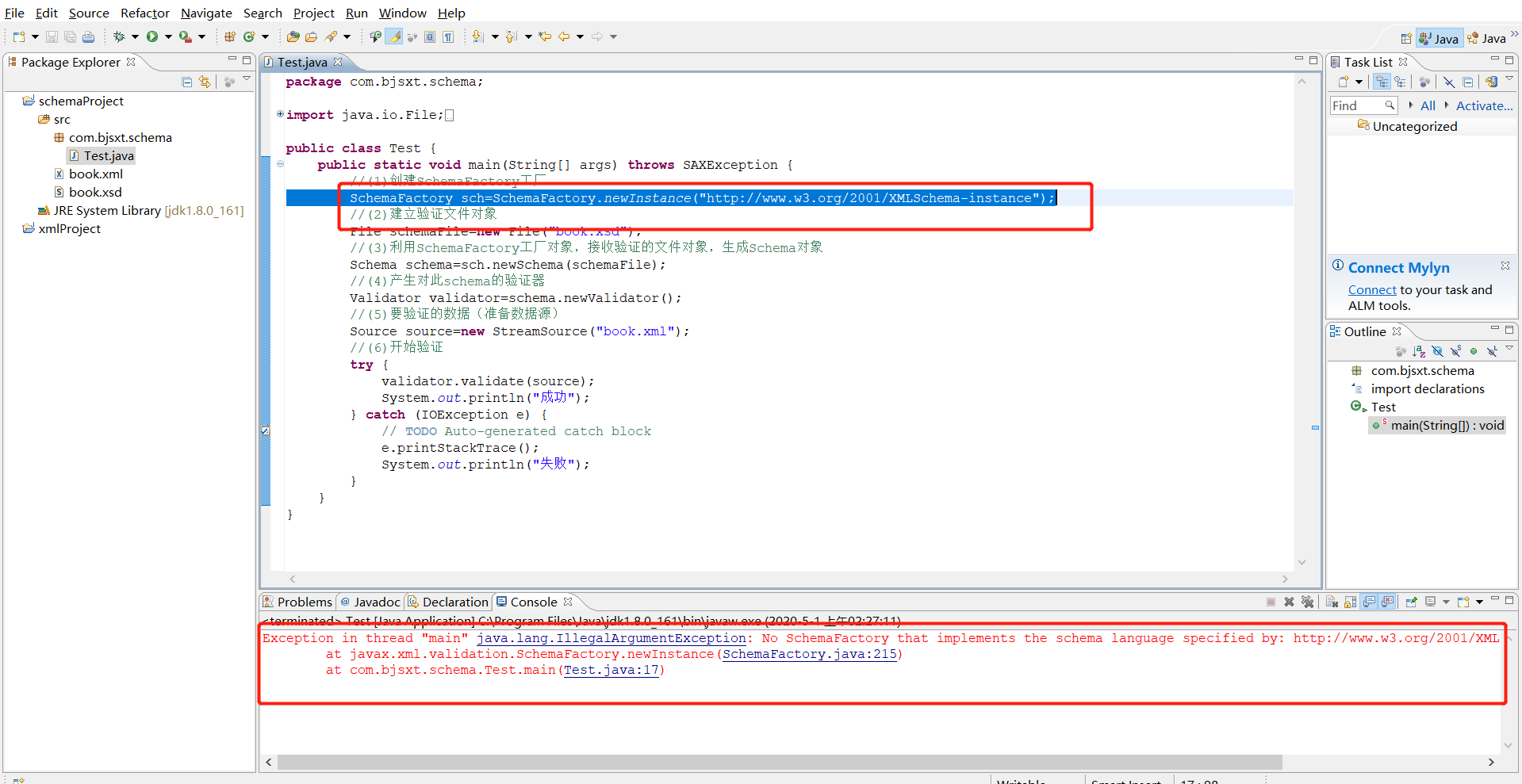This screenshot has height=784, width=1522.
Task: Open dropdown beside New Java Class icon
Action: pos(265,36)
